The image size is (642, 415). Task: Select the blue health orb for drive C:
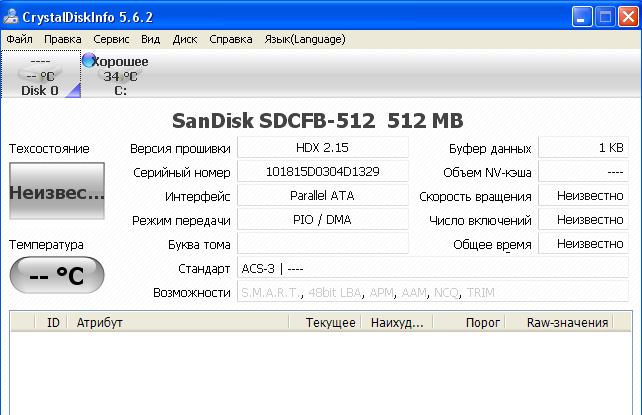[x=88, y=62]
